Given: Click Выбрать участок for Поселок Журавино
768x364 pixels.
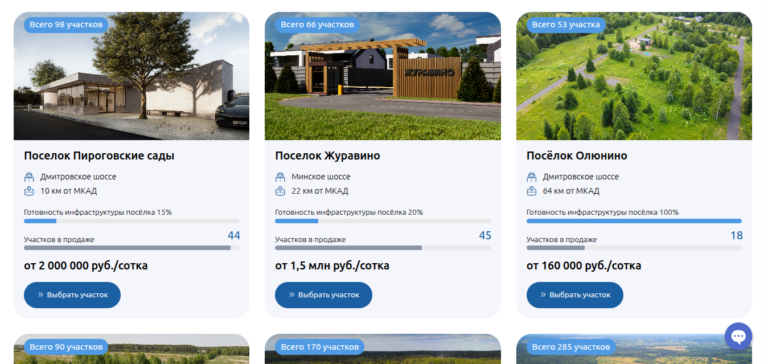Looking at the screenshot, I should point(323,295).
